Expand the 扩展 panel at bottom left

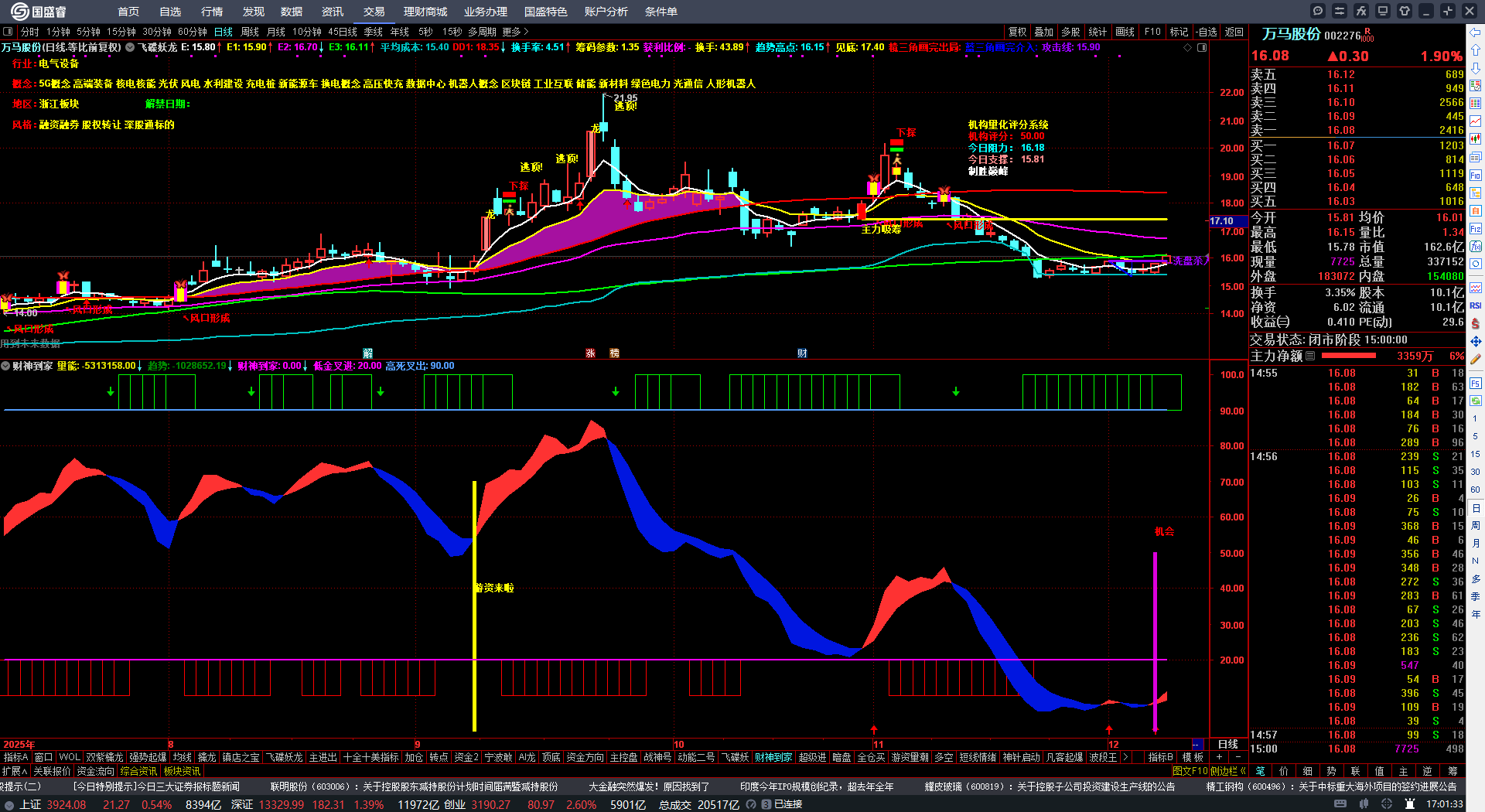[x=14, y=771]
